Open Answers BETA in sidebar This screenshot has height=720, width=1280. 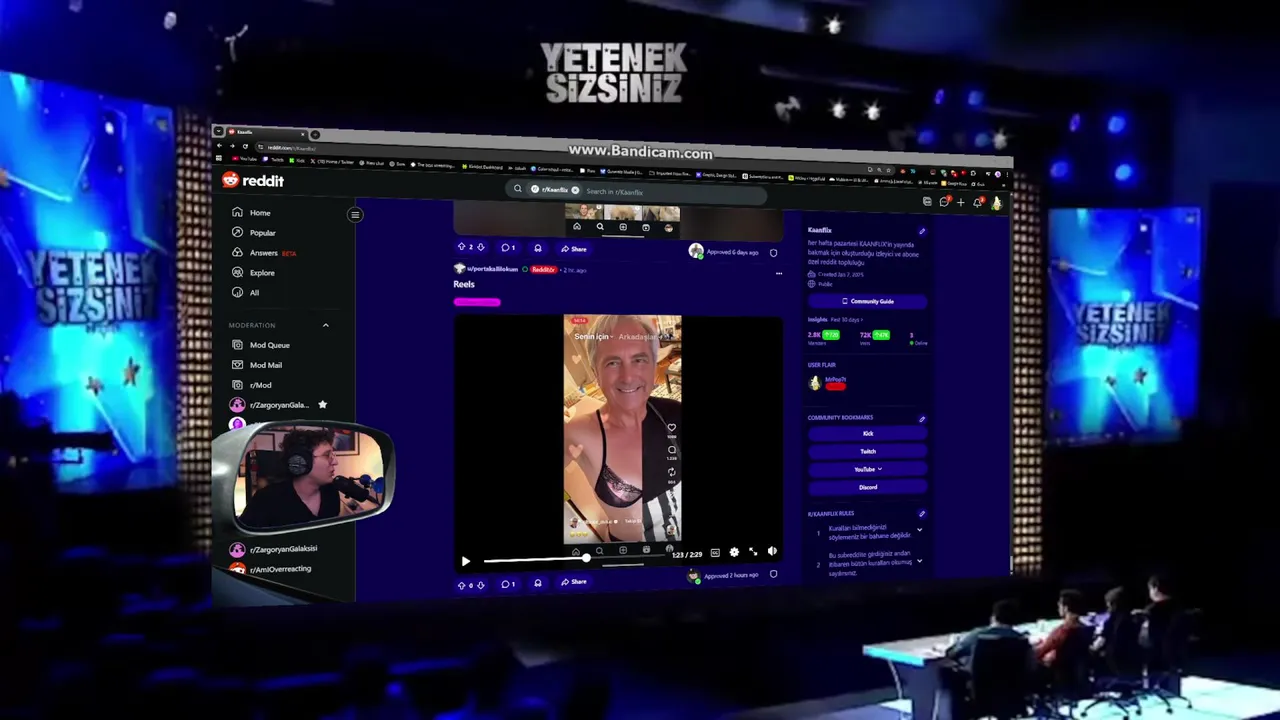[264, 253]
